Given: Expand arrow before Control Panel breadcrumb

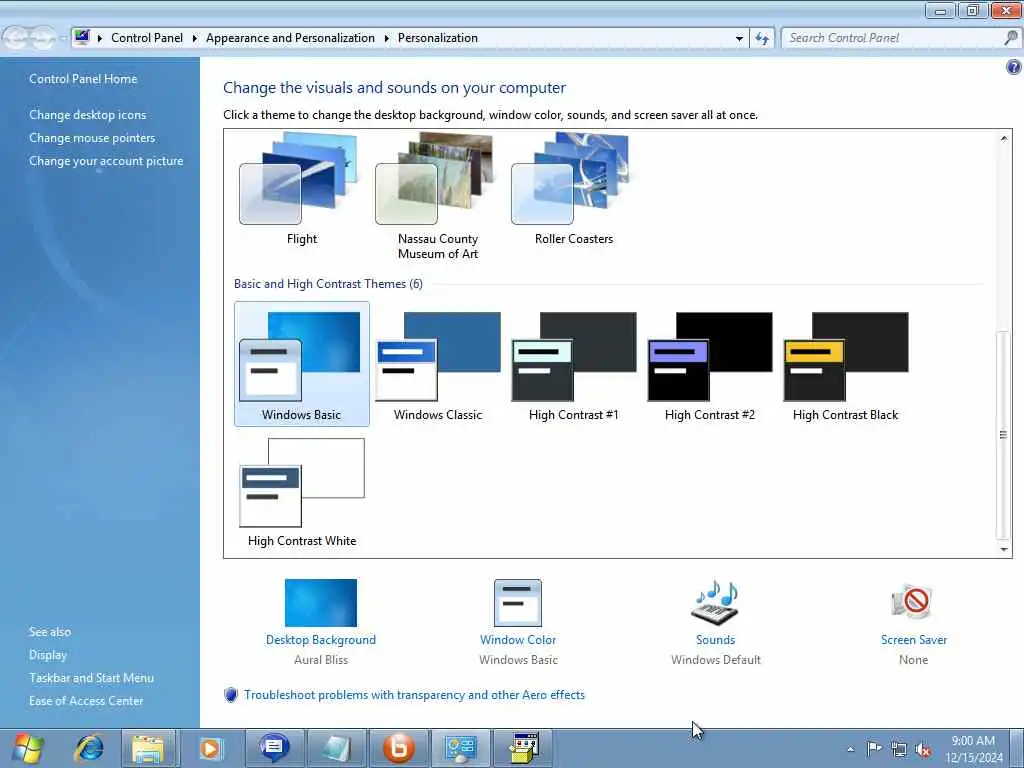Looking at the screenshot, I should 100,39.
